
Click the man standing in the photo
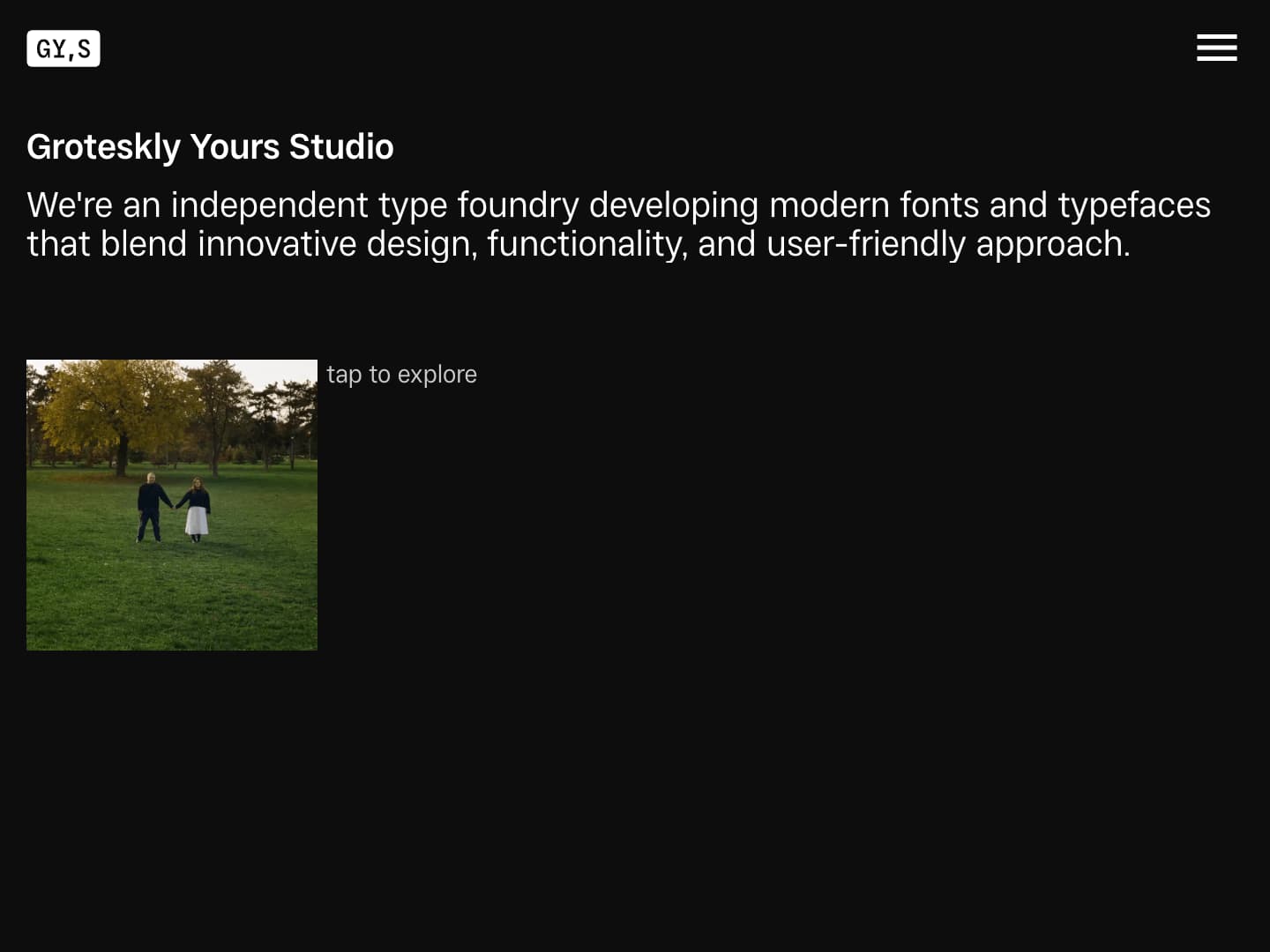[x=152, y=507]
